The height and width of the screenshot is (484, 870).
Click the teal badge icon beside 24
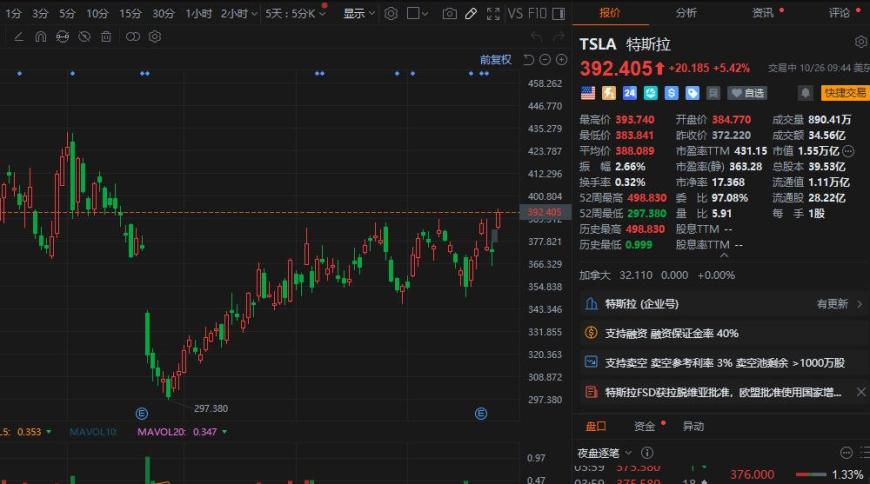[650, 93]
